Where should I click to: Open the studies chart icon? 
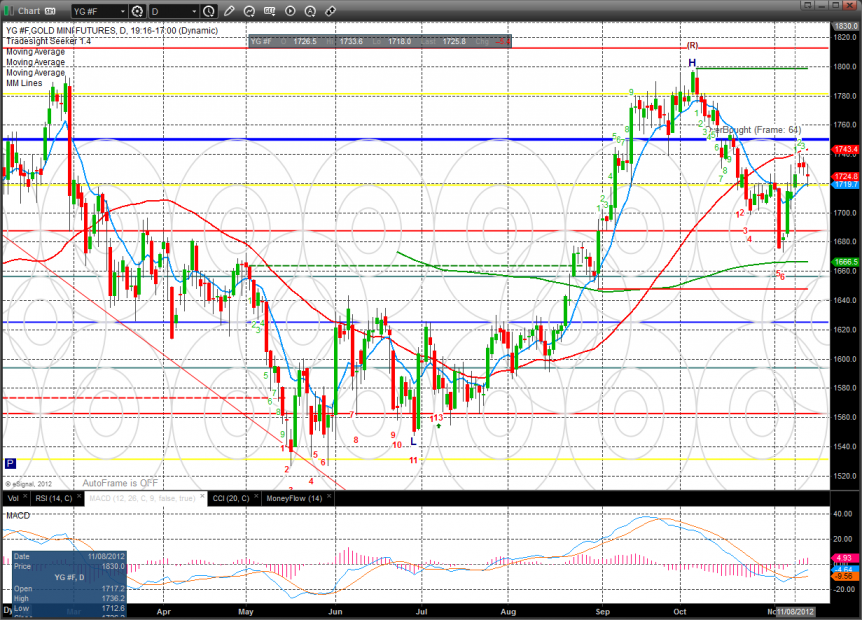(x=249, y=11)
